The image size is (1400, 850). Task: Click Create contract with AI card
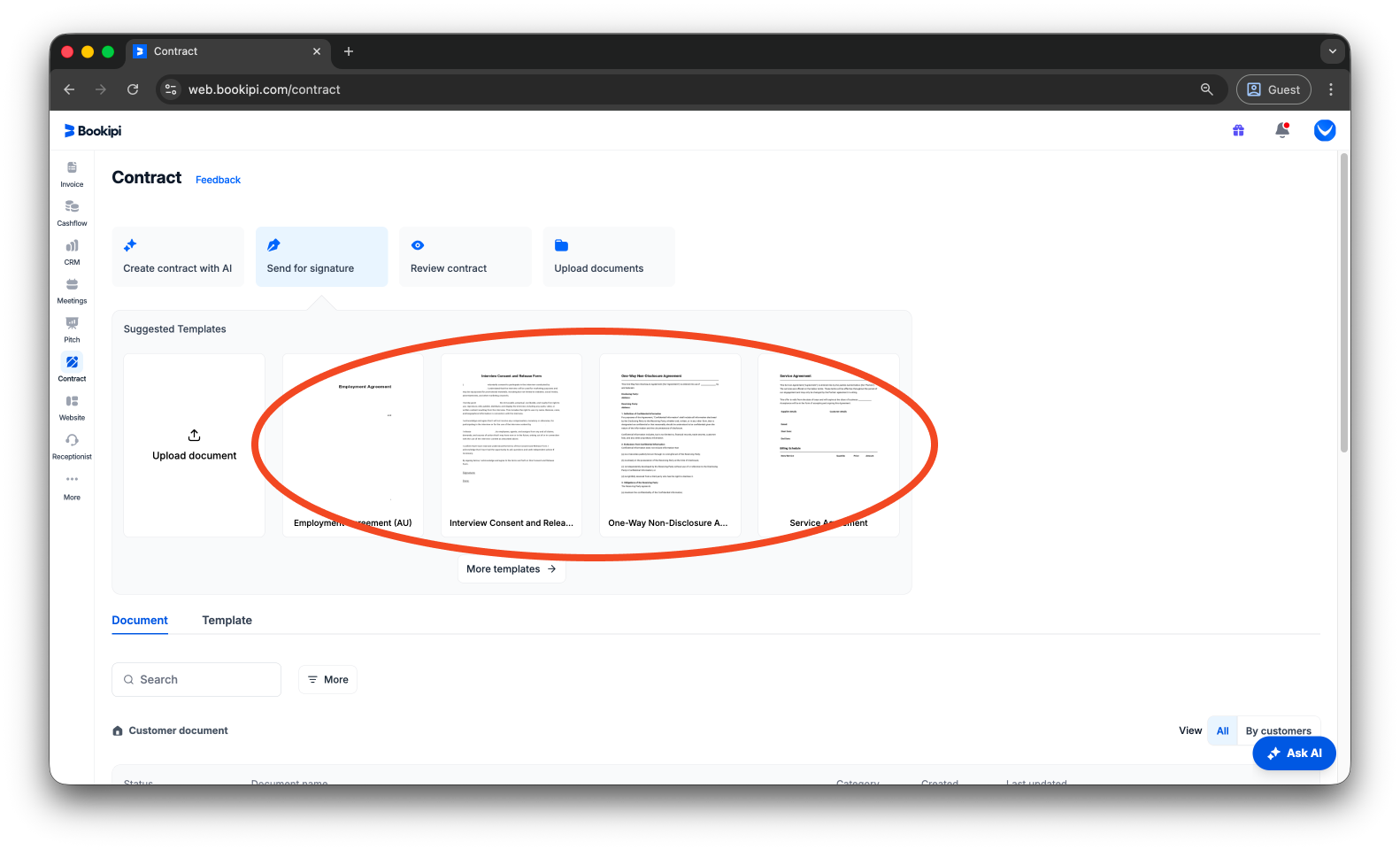pyautogui.click(x=178, y=257)
